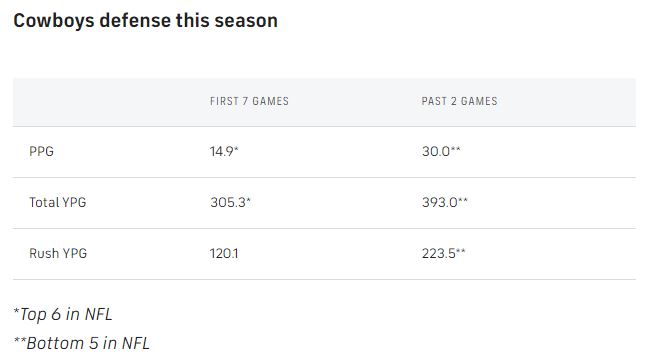Image resolution: width=648 pixels, height=361 pixels.
Task: Select the 120.1 rush yards value
Action: coord(224,253)
